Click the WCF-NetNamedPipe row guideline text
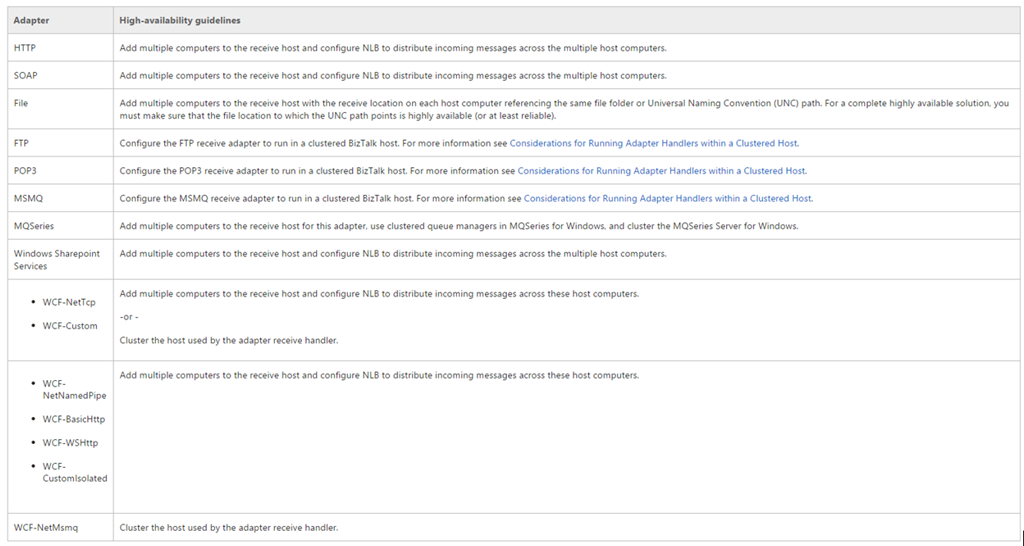Viewport: 1024px width, 546px height. pos(379,375)
